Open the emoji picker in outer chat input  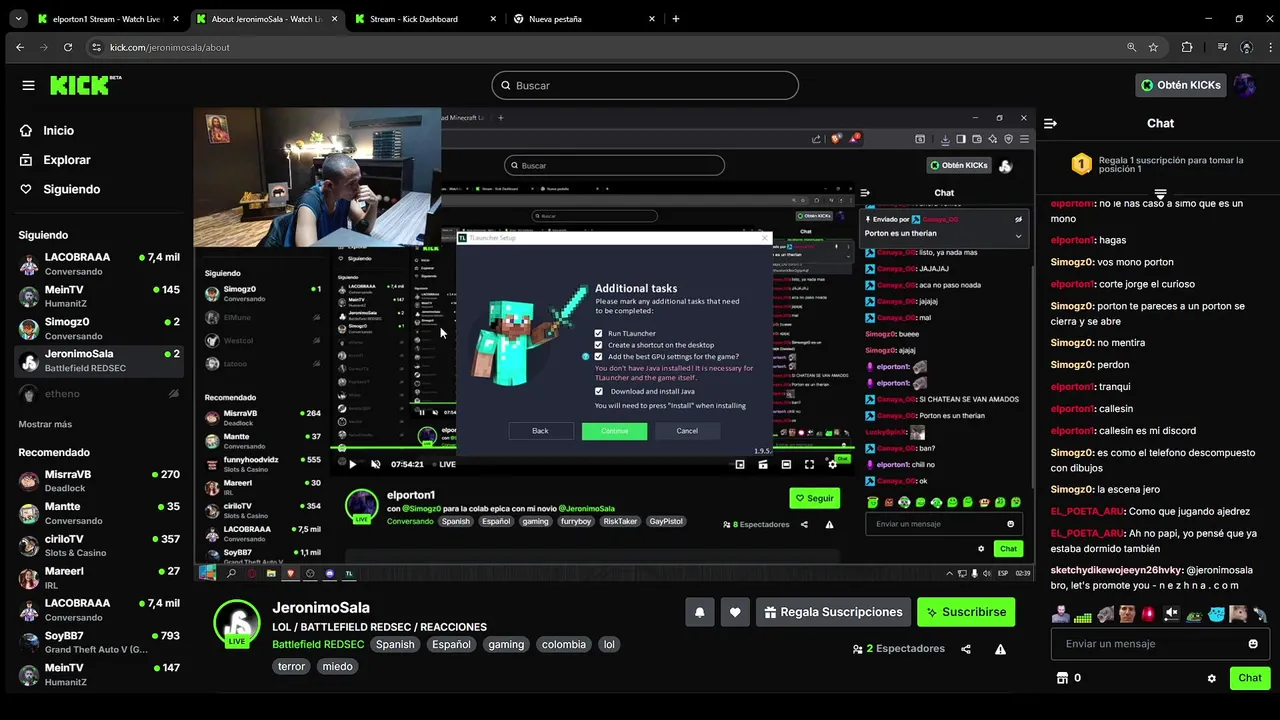1253,644
